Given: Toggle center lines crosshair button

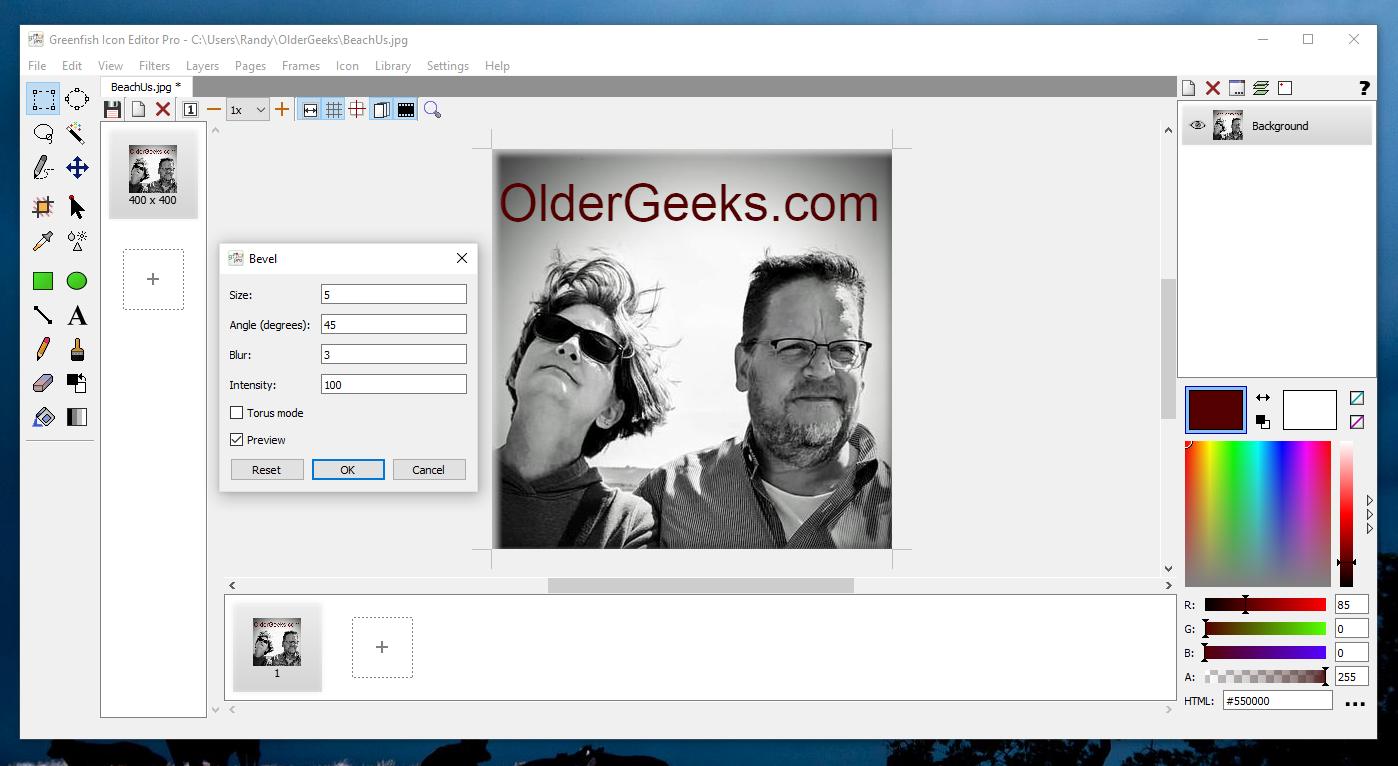Looking at the screenshot, I should (357, 110).
